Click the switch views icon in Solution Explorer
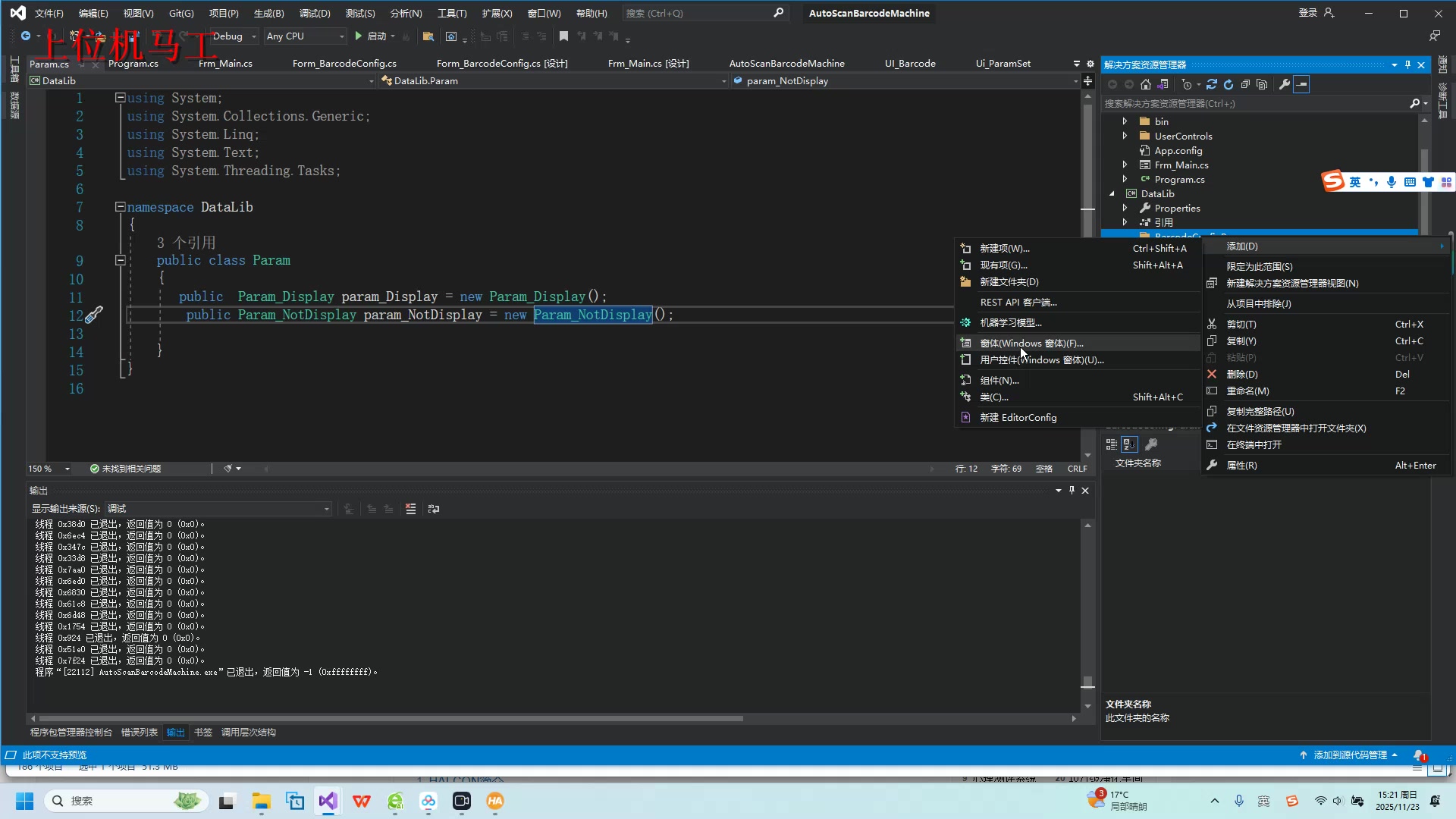The height and width of the screenshot is (819, 1456). (x=1163, y=84)
